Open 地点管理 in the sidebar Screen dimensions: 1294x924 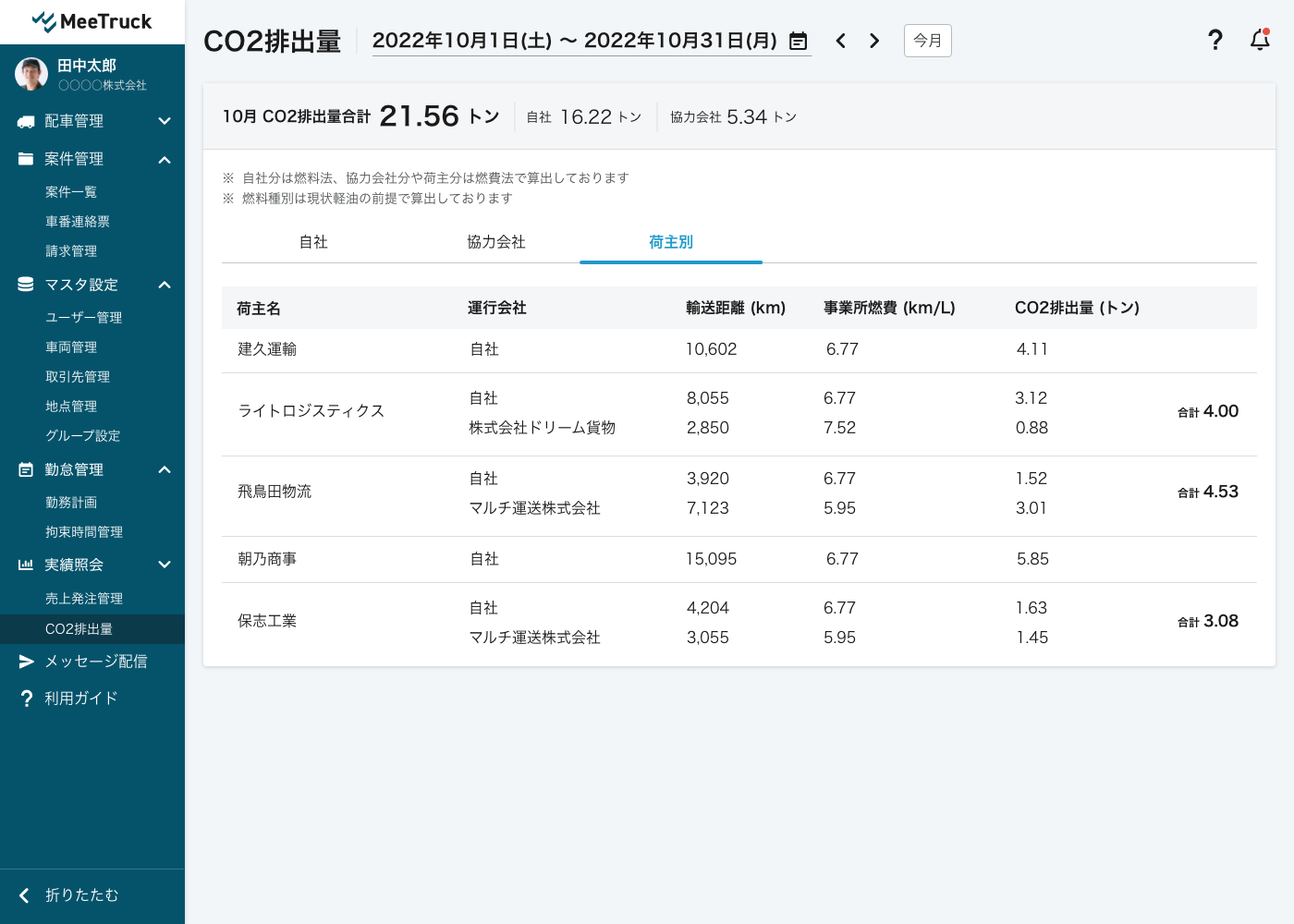tap(71, 407)
